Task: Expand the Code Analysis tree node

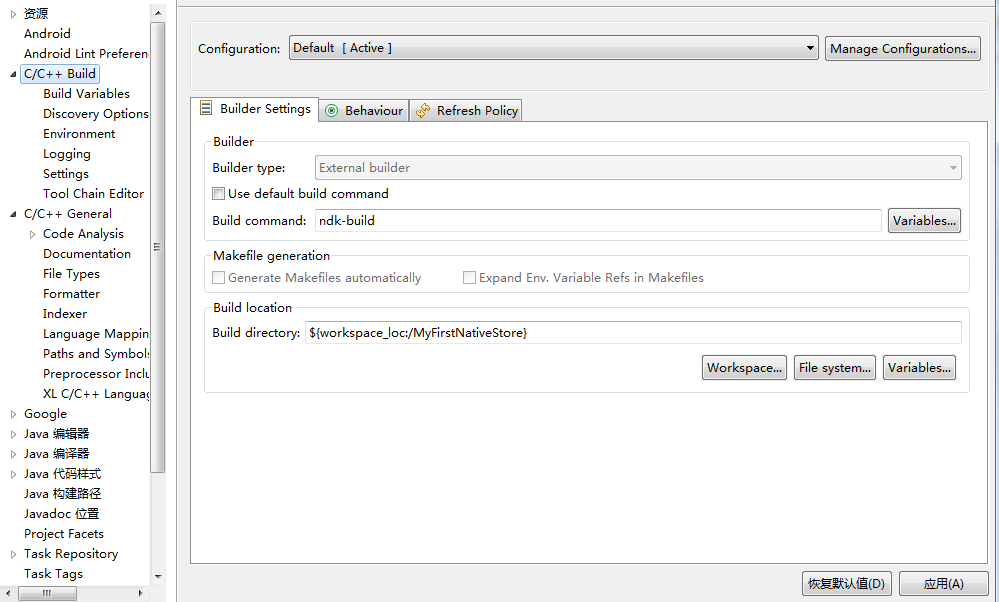Action: point(32,234)
